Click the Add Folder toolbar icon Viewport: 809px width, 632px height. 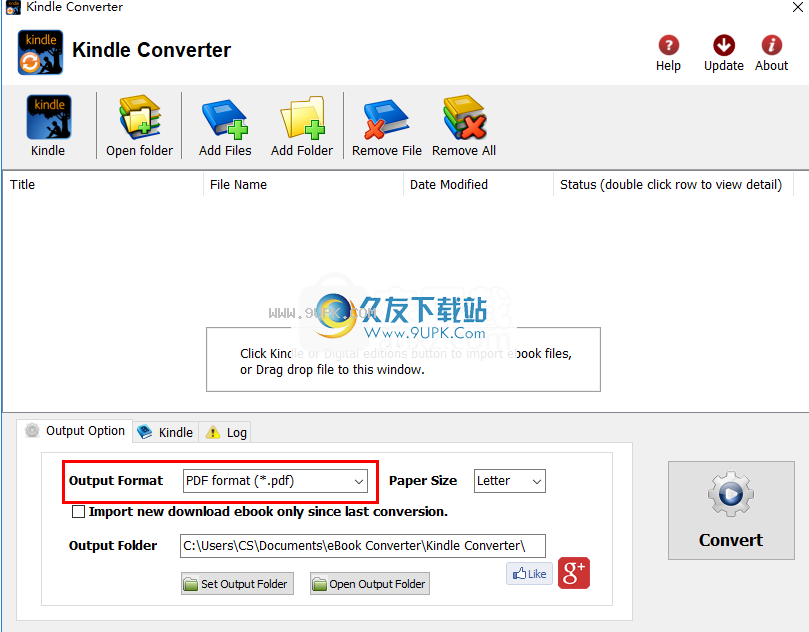click(x=302, y=125)
